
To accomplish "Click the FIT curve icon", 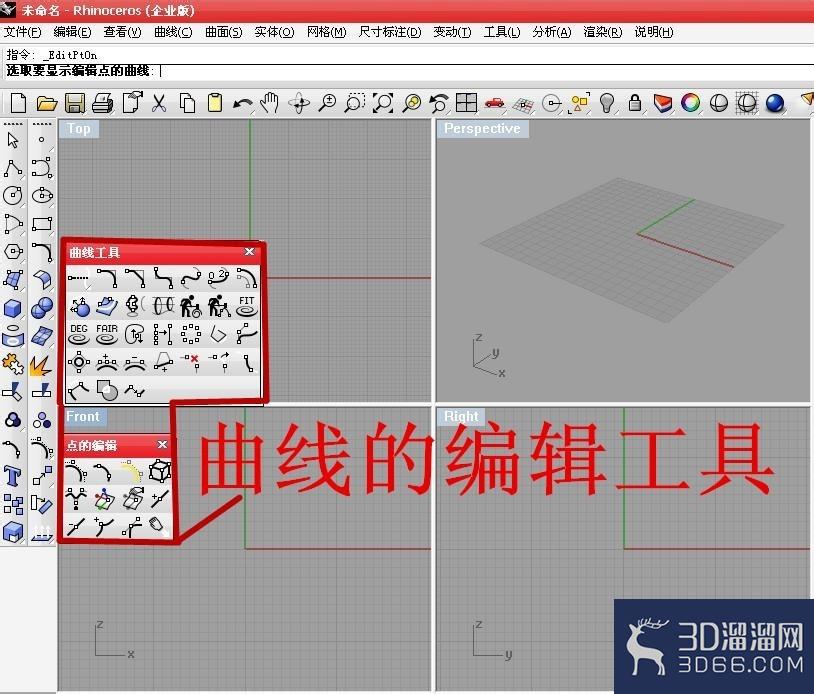I will (x=247, y=306).
